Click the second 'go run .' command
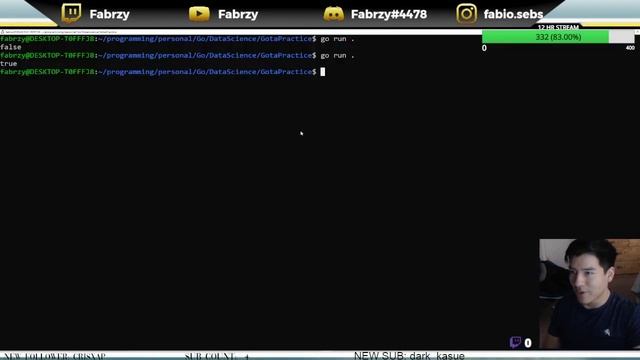 click(337, 55)
